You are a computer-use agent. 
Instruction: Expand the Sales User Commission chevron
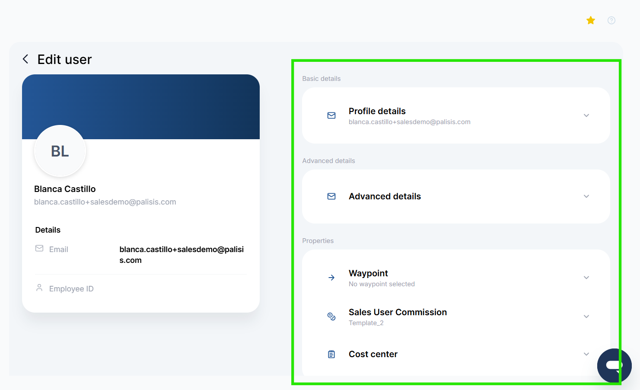[586, 316]
